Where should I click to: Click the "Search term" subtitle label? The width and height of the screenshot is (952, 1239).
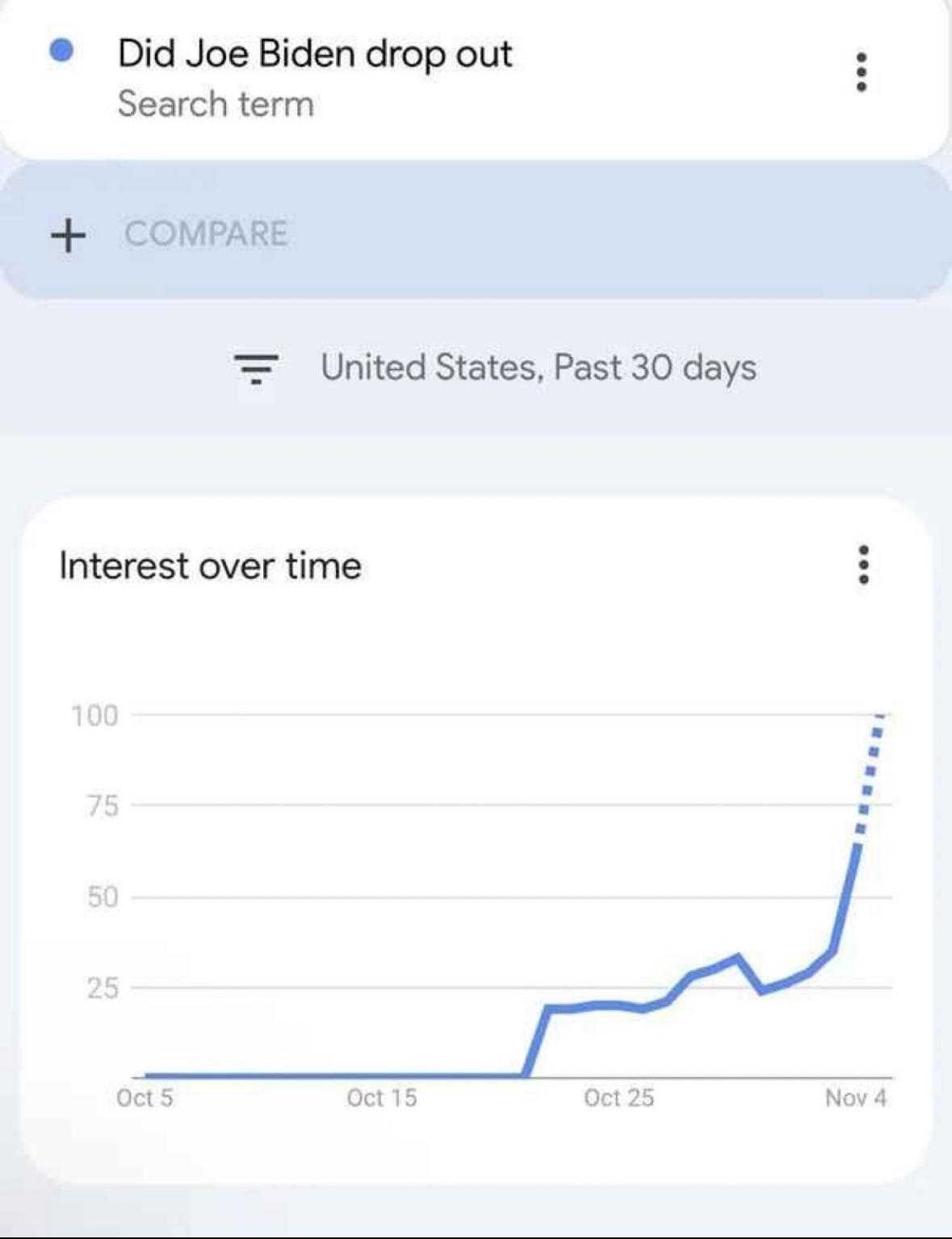tap(216, 104)
